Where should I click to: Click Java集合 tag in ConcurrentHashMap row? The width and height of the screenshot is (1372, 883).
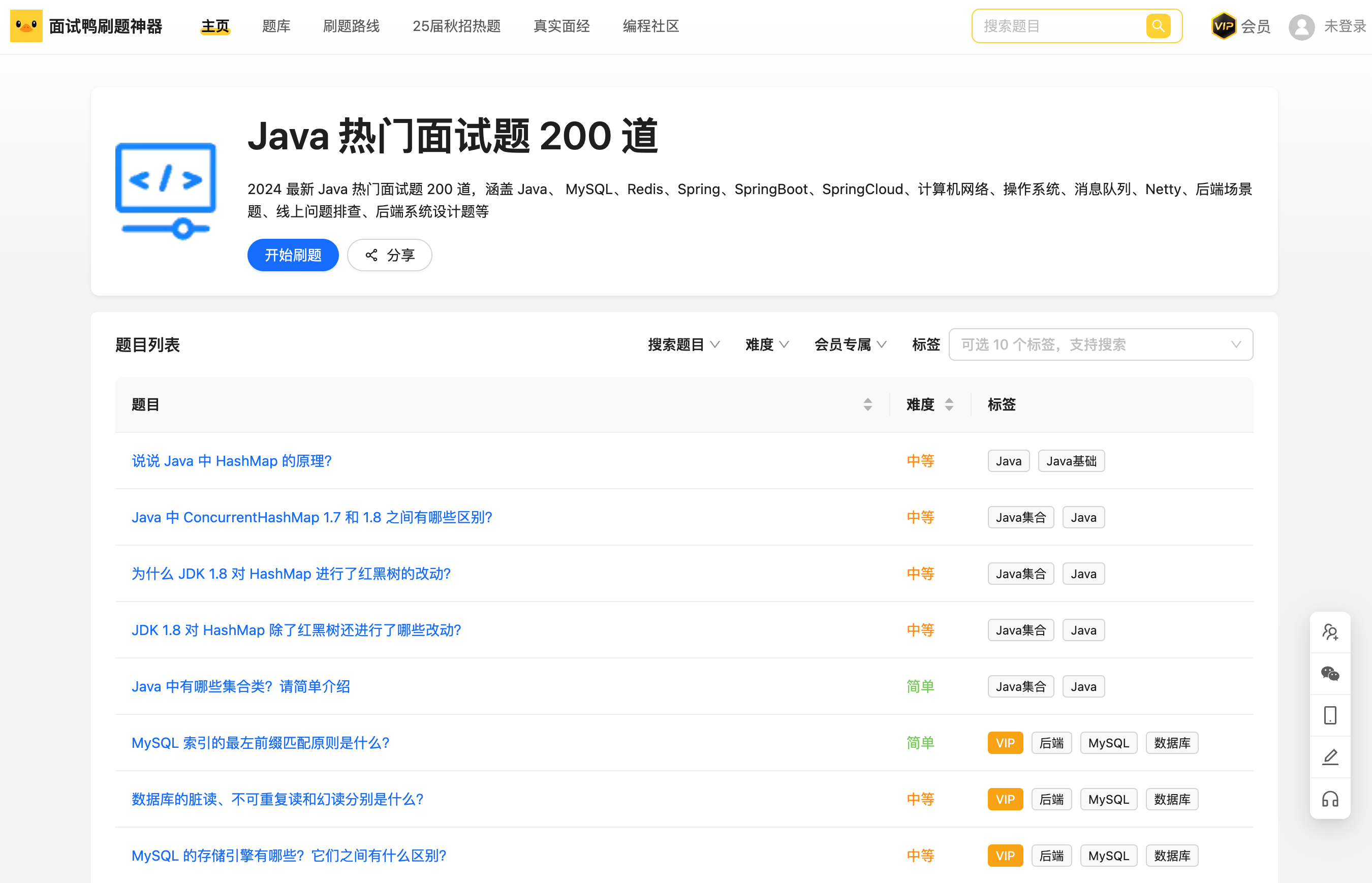pyautogui.click(x=1020, y=517)
